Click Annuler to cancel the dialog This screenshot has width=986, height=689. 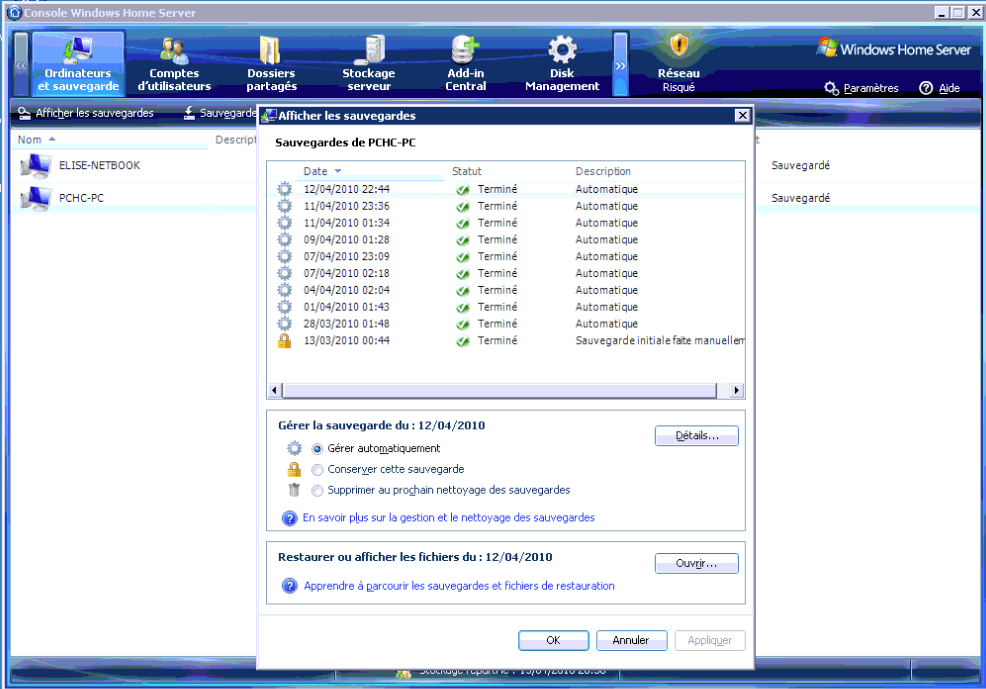(631, 640)
